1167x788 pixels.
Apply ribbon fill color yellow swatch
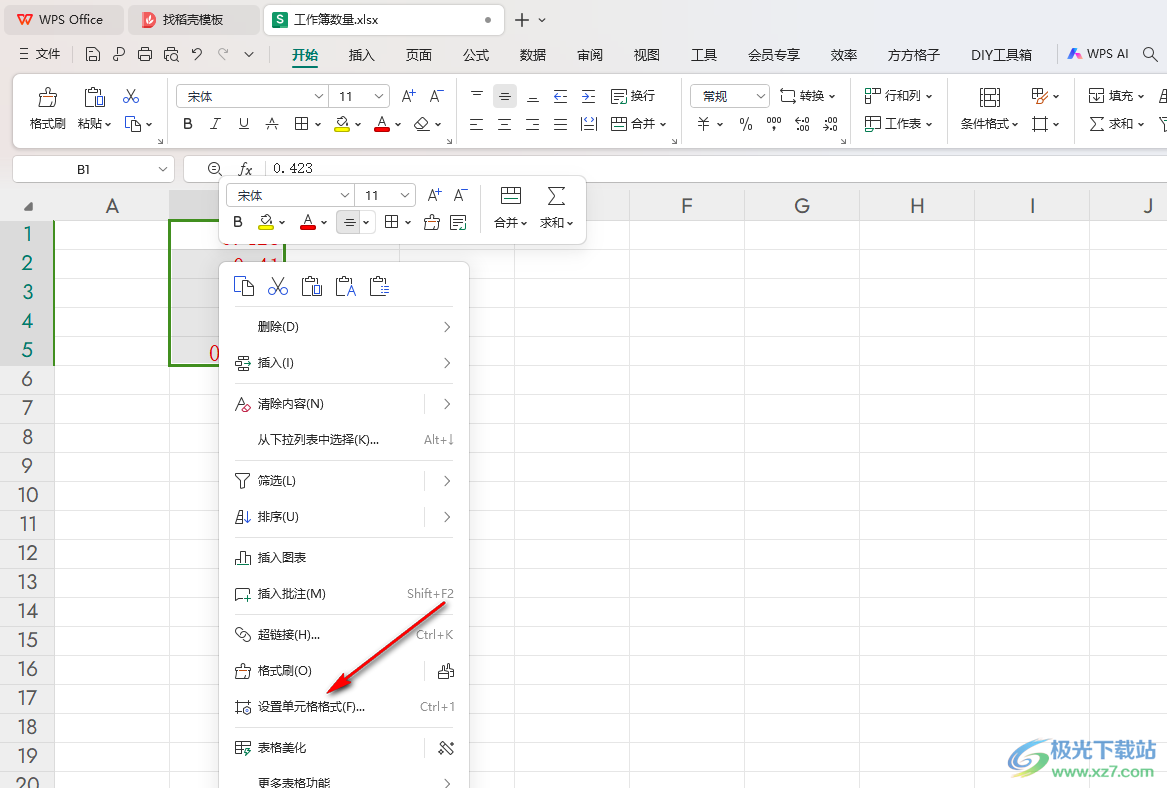(342, 124)
